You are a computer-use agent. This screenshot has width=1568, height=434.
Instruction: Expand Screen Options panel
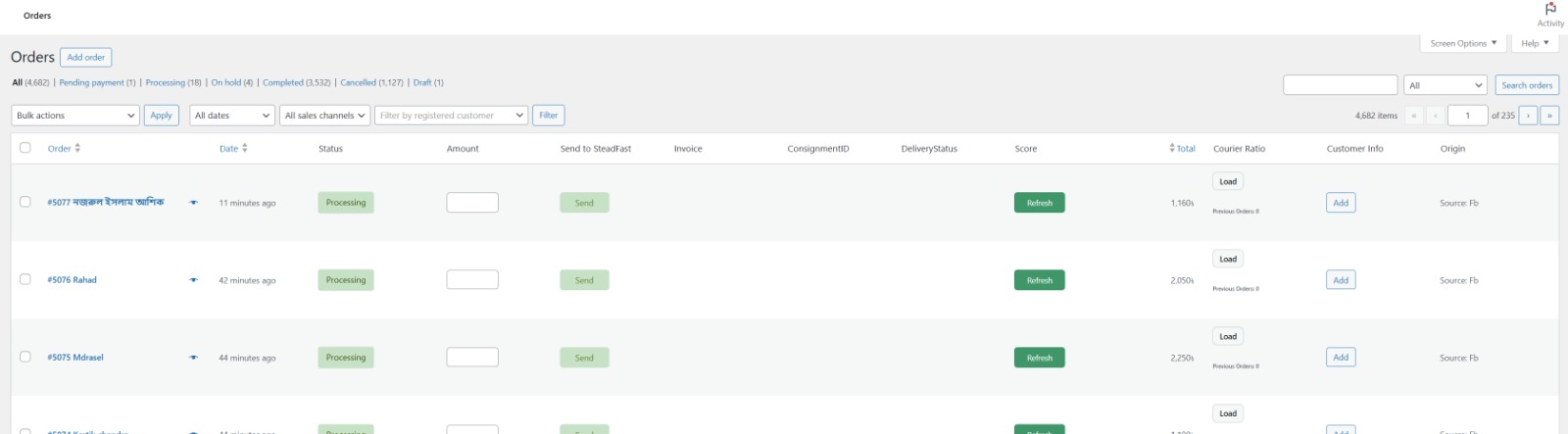click(1463, 44)
